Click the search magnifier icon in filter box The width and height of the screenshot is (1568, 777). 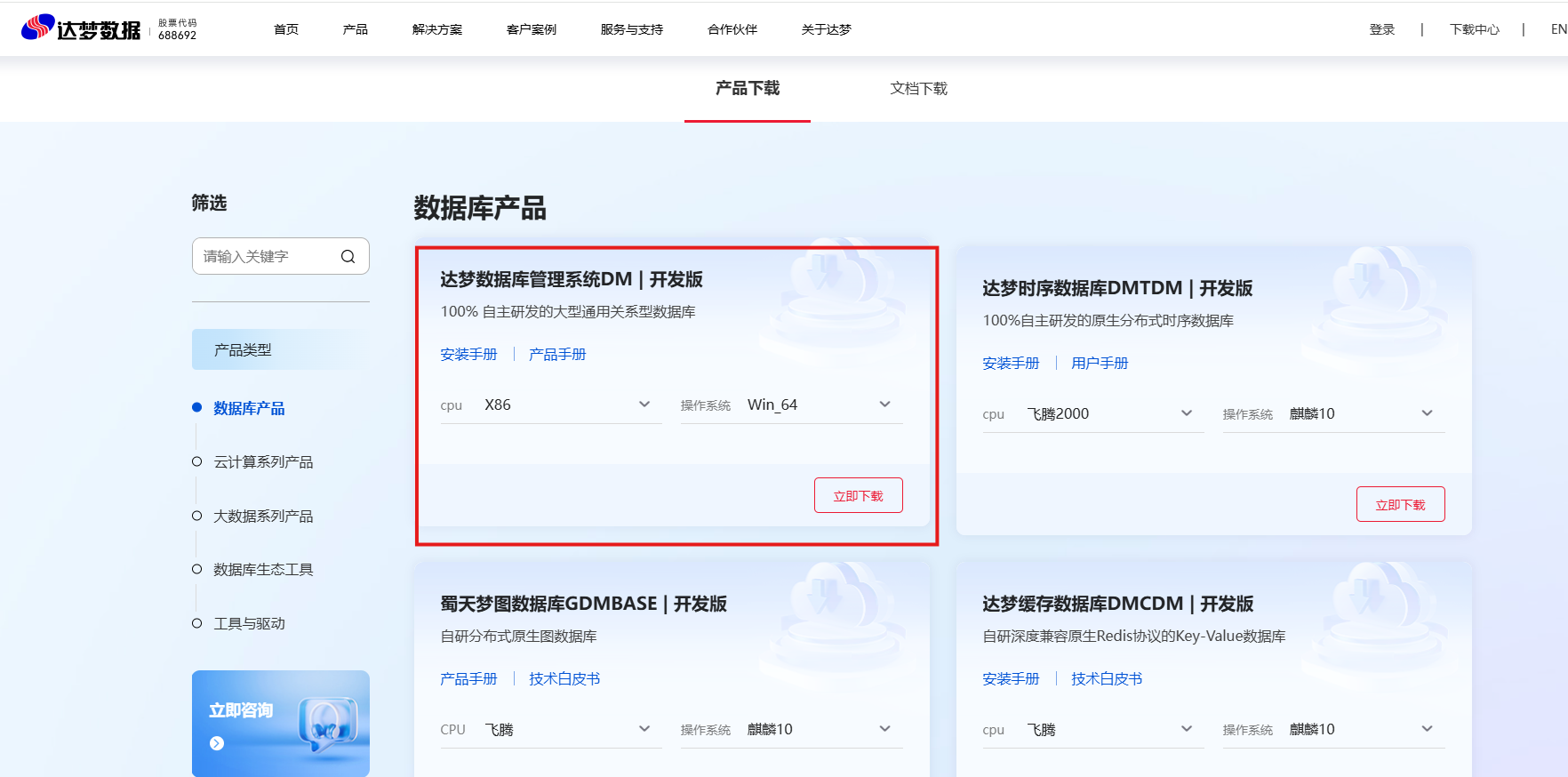348,257
